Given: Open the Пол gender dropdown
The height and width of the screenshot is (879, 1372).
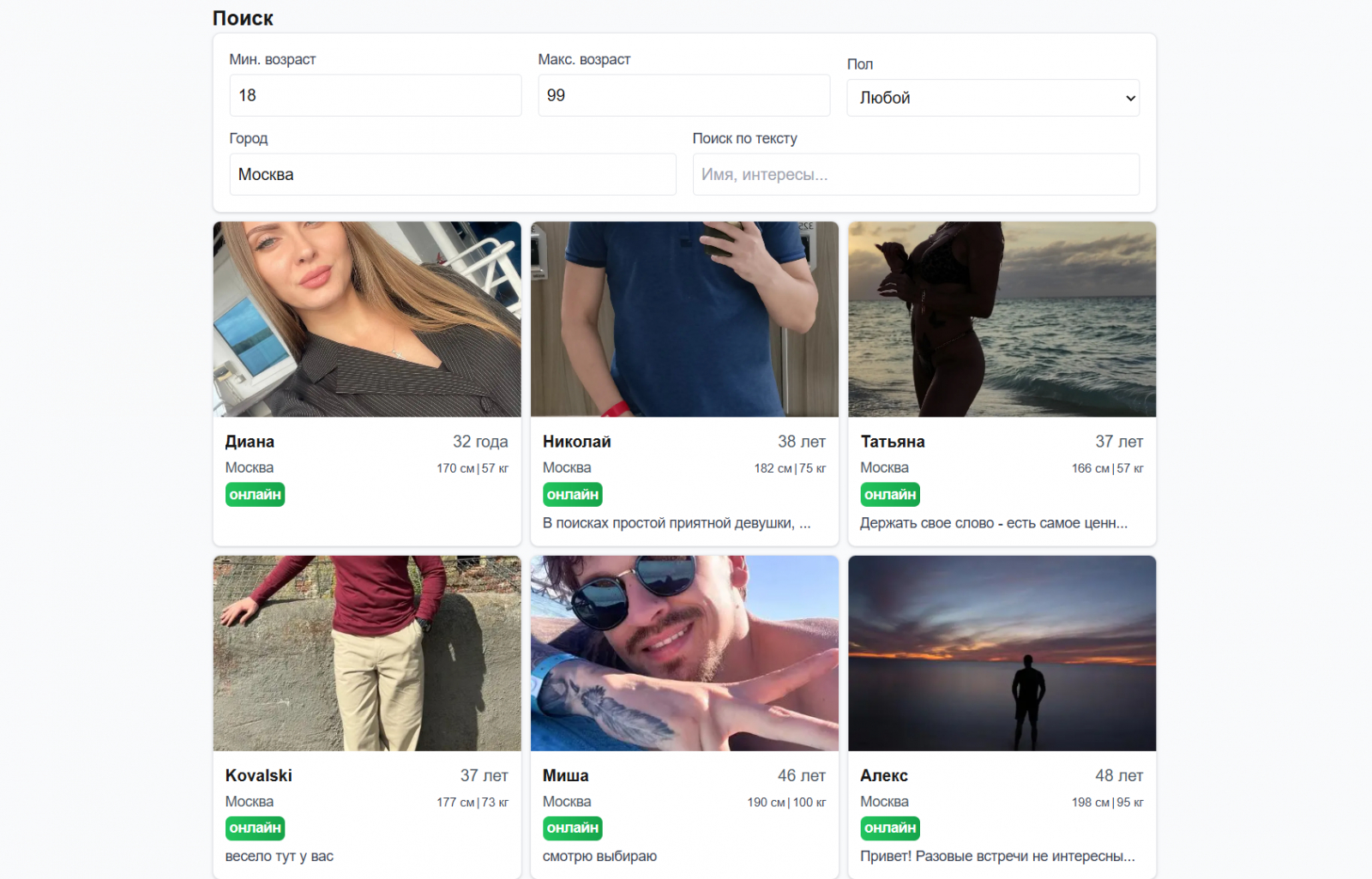Looking at the screenshot, I should tap(992, 98).
